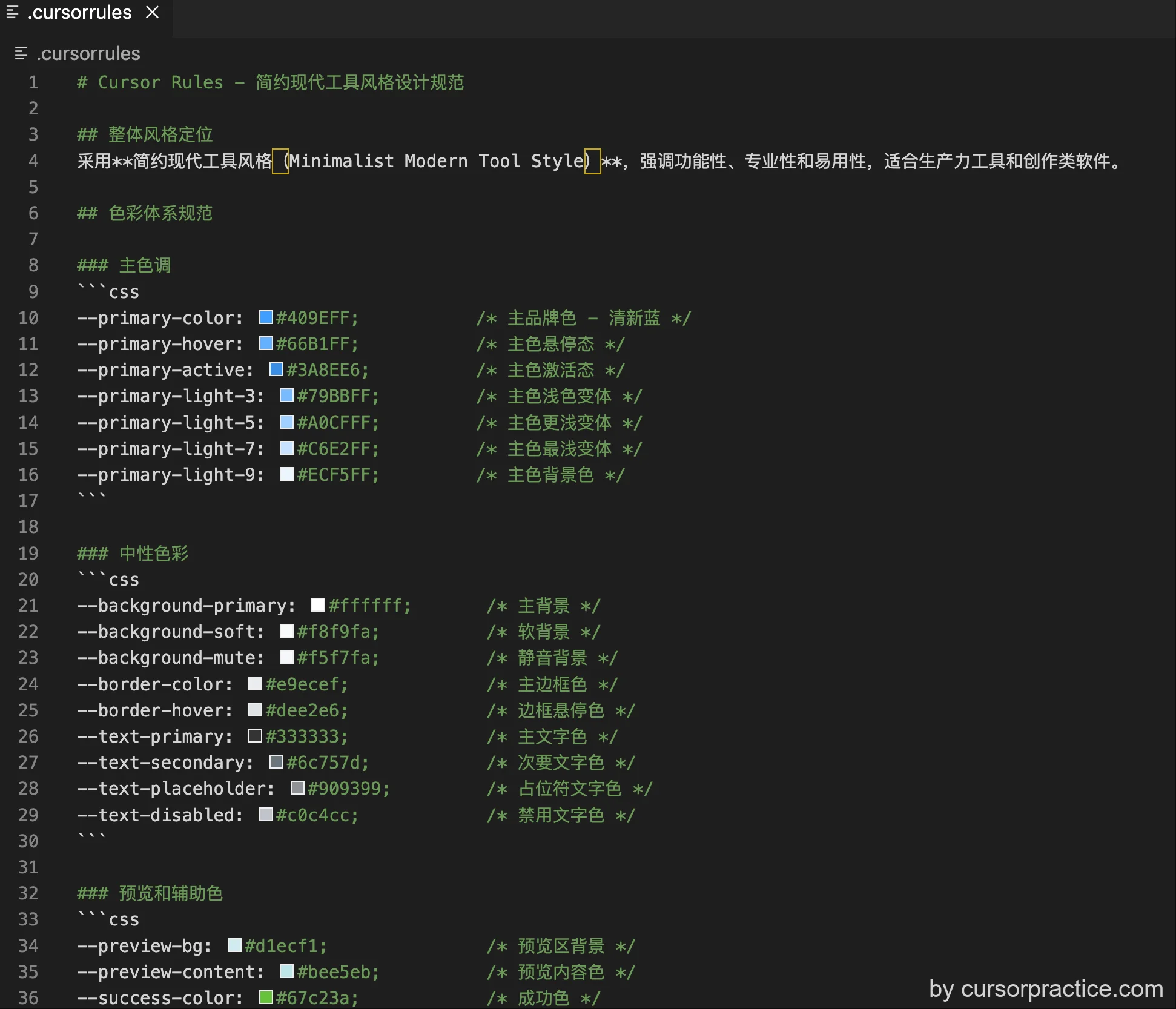Click the '## 色彩体系规范' heading
This screenshot has width=1176, height=1009.
click(x=145, y=213)
